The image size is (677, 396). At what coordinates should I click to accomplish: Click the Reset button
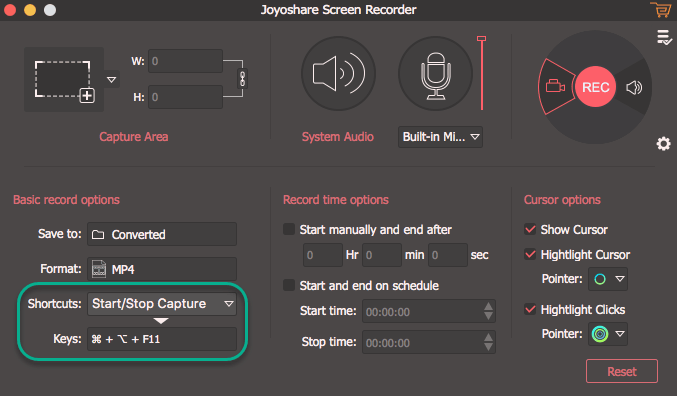pos(622,371)
